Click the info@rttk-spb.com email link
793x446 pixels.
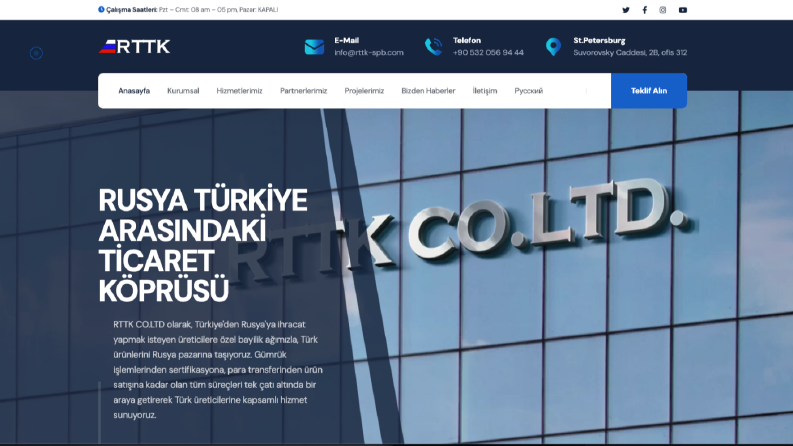pos(369,53)
